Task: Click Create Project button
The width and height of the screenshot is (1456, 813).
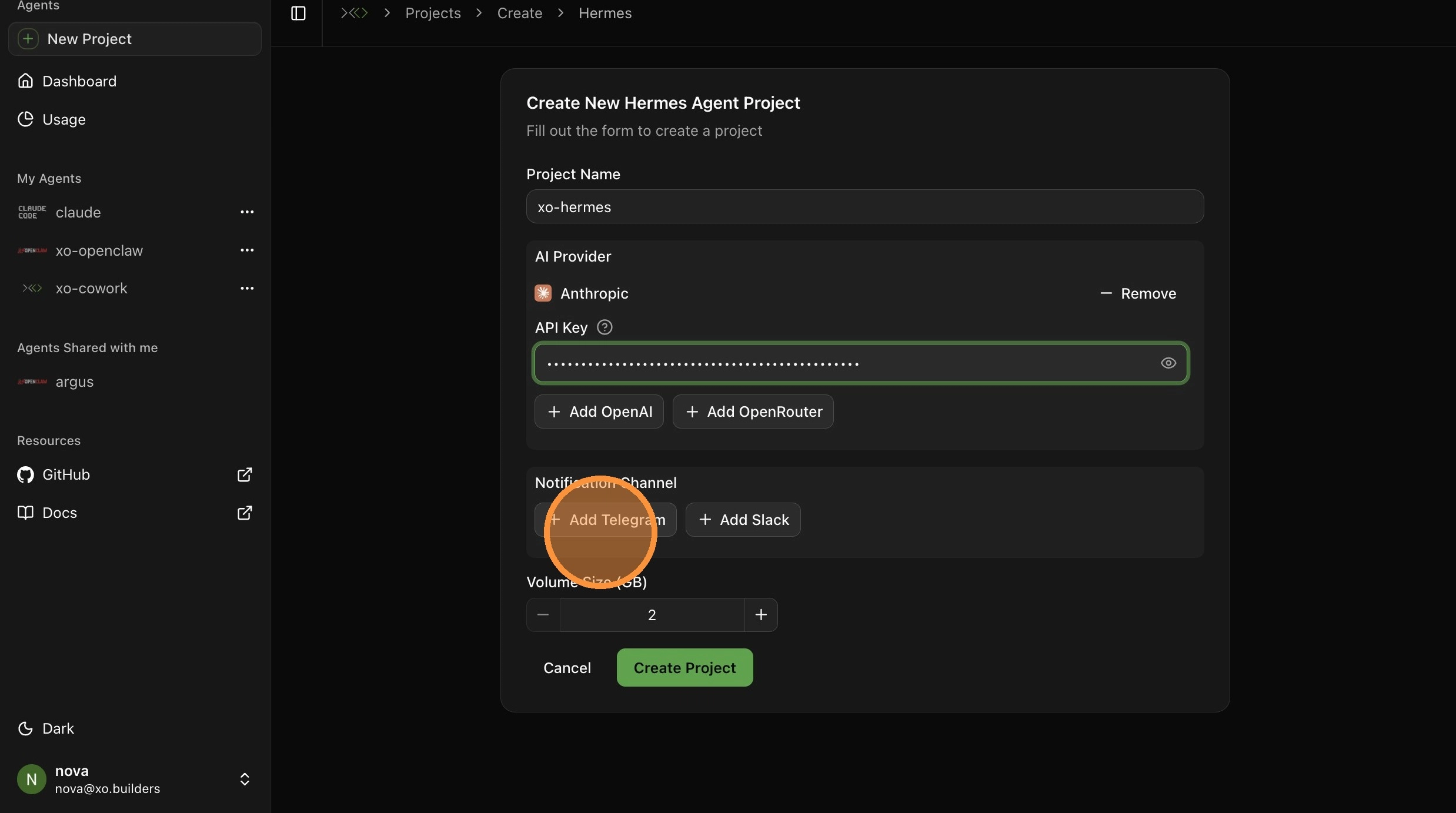Action: tap(684, 667)
